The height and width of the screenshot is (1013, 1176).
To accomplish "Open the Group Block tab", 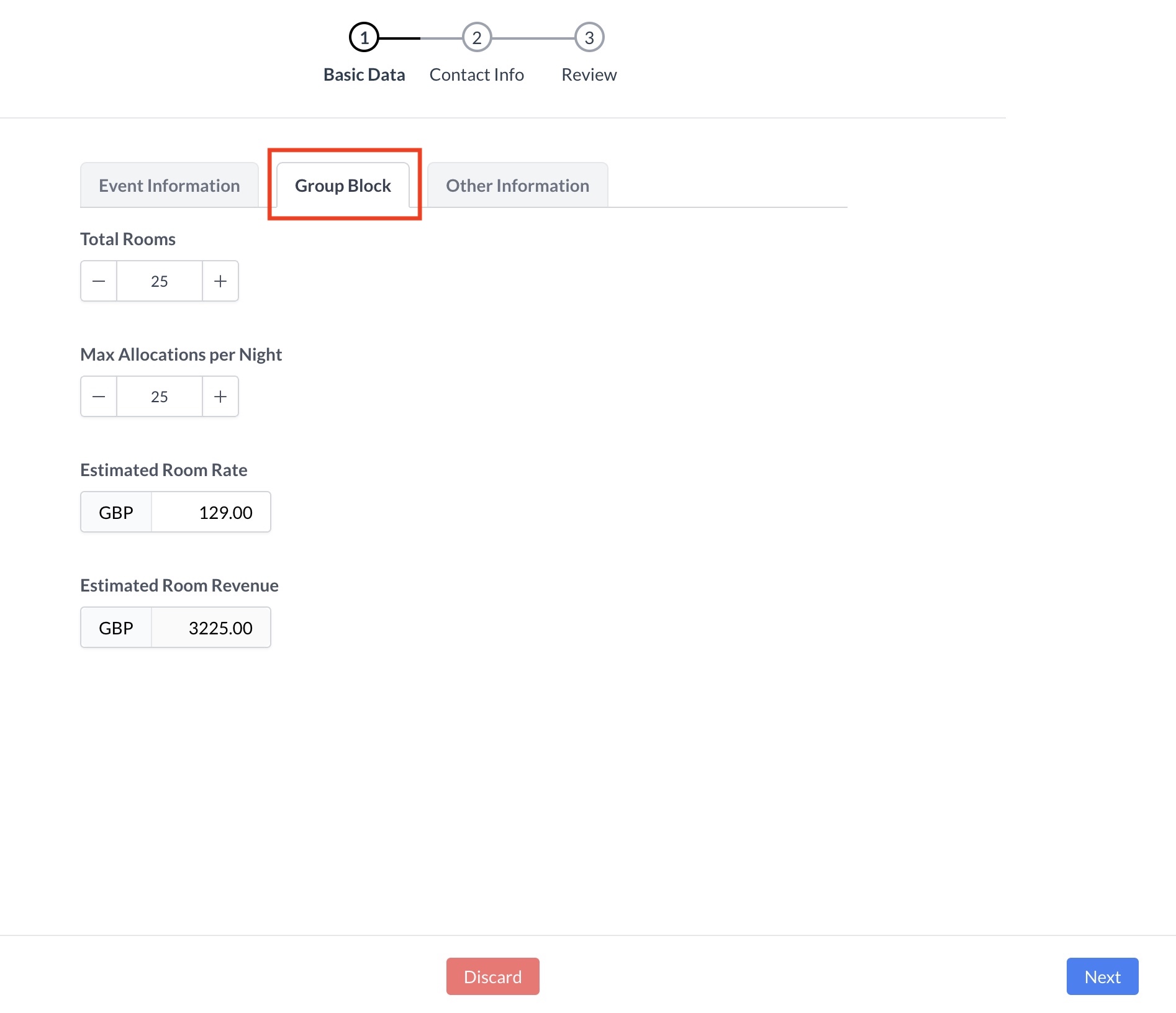I will click(x=343, y=186).
